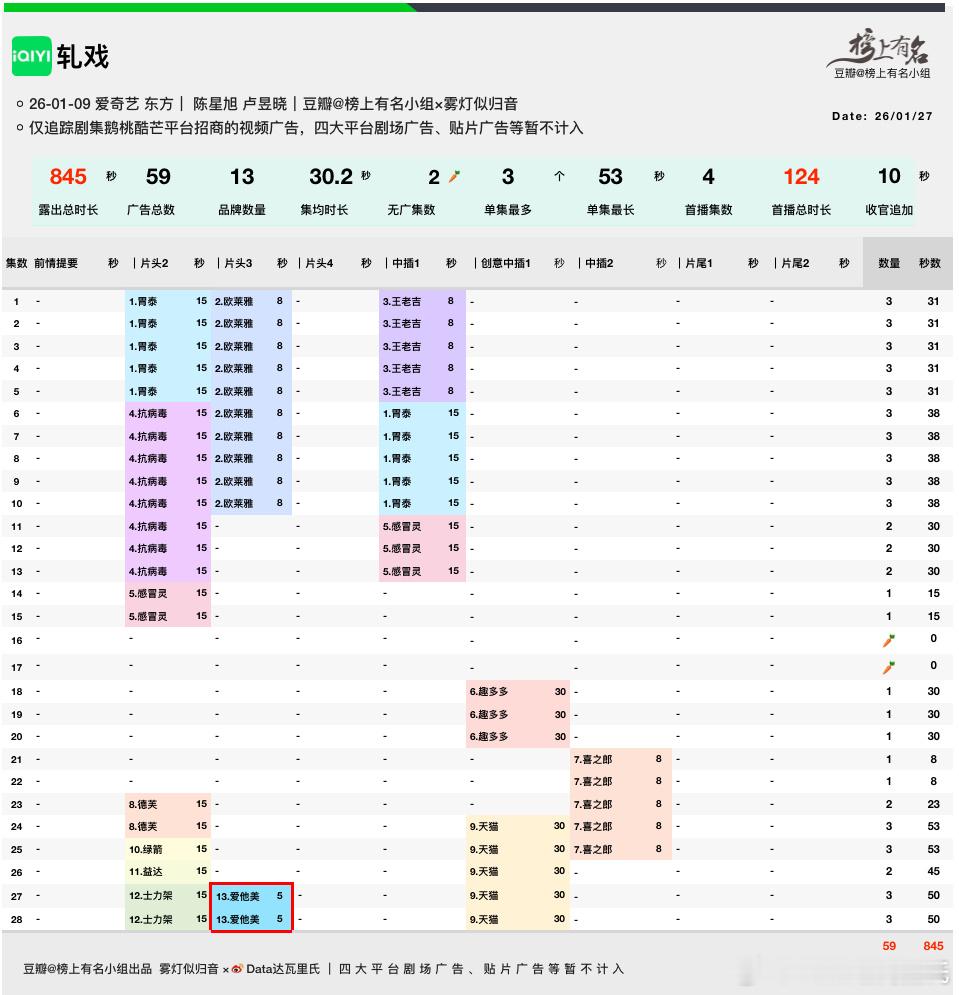The height and width of the screenshot is (995, 959).
Task: Switch to the 秒数 column tab
Action: [x=930, y=264]
